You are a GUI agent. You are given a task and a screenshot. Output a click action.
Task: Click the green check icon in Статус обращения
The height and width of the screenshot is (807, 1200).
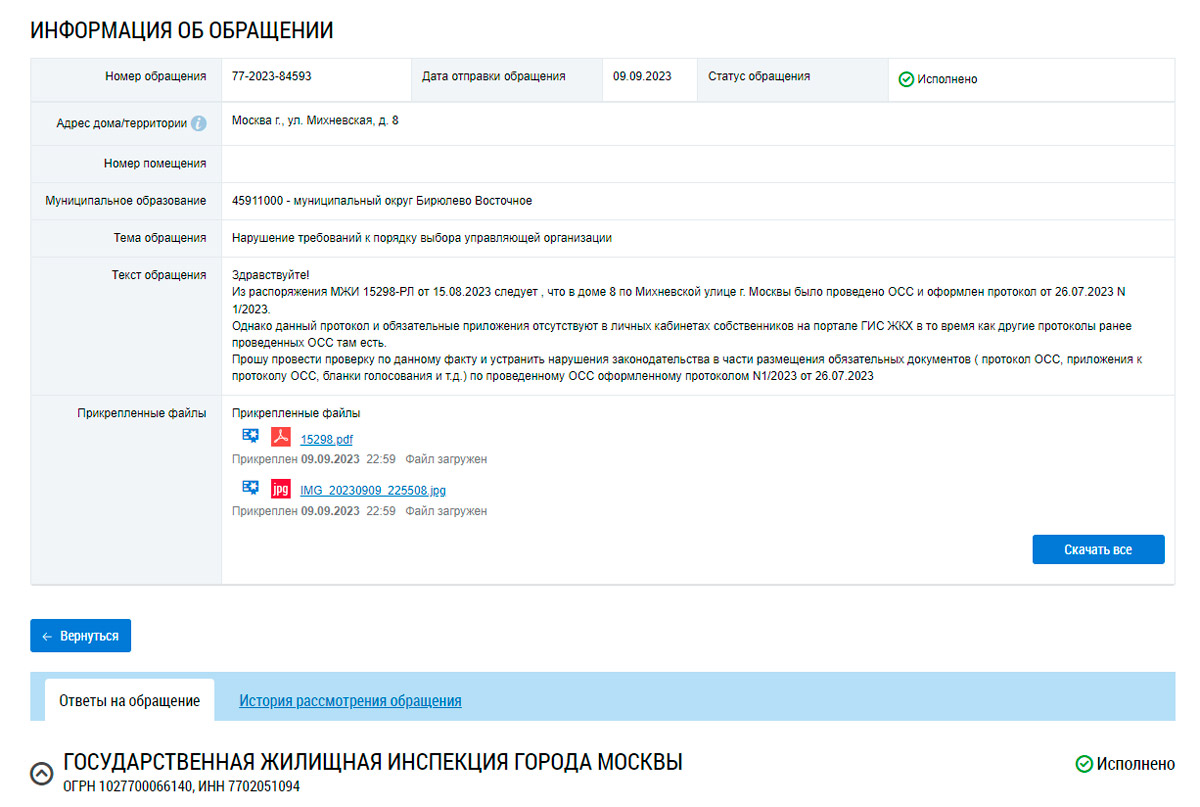pyautogui.click(x=906, y=79)
